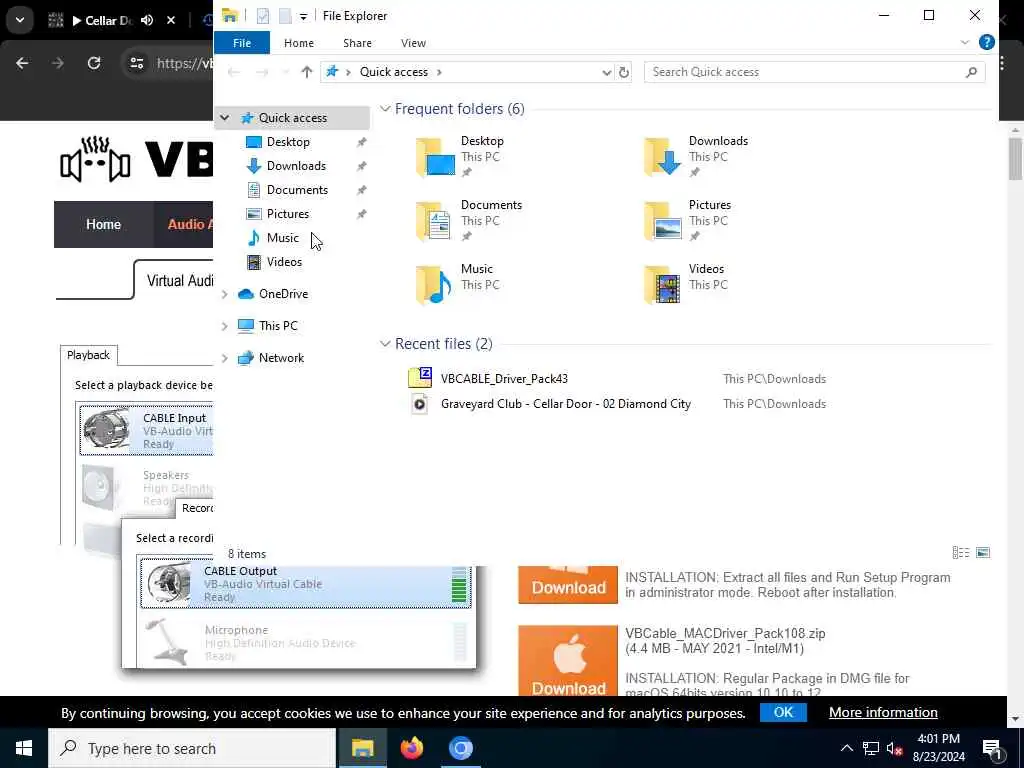Open the View ribbon tab
Screen dimensions: 1024x768
[413, 43]
